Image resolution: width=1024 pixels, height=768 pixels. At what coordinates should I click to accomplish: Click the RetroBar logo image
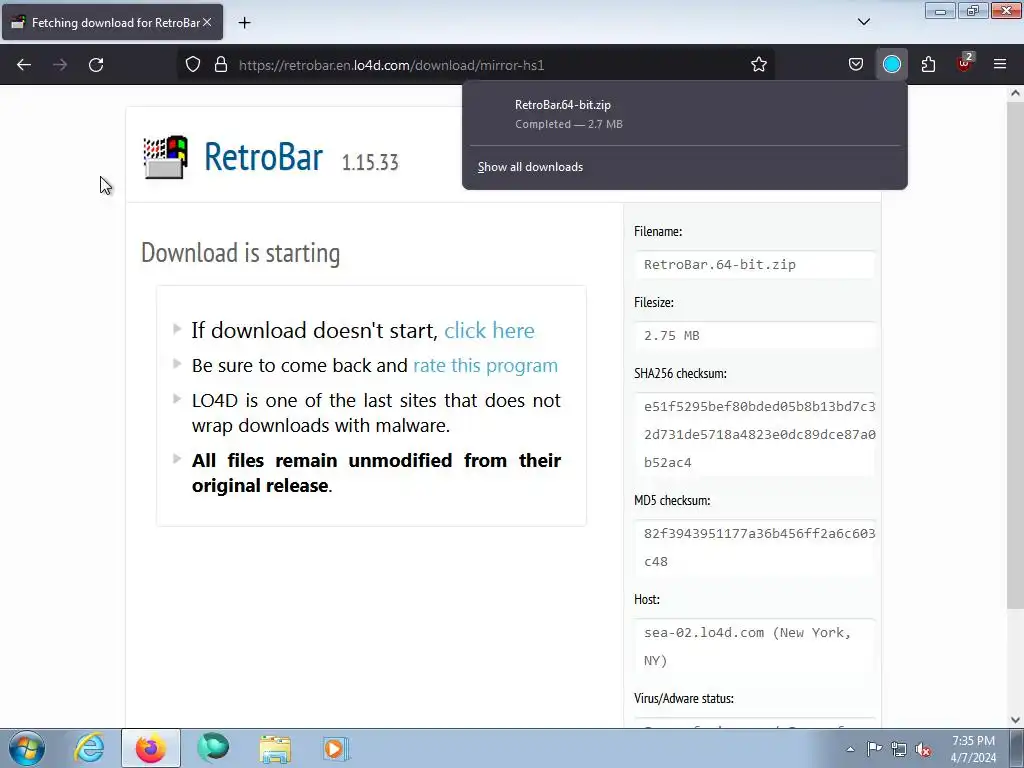coord(165,157)
